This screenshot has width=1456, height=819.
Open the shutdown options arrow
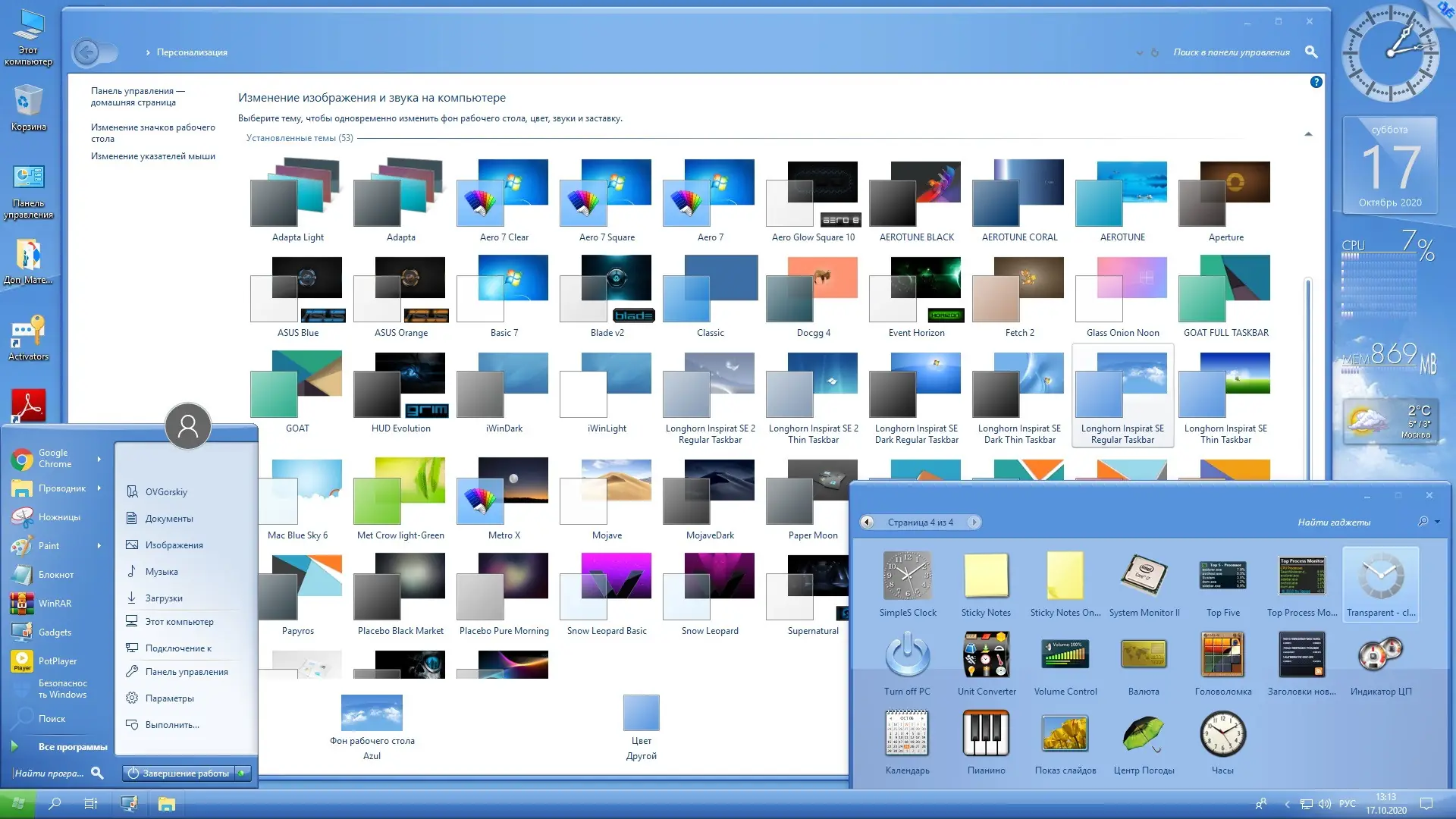[242, 773]
